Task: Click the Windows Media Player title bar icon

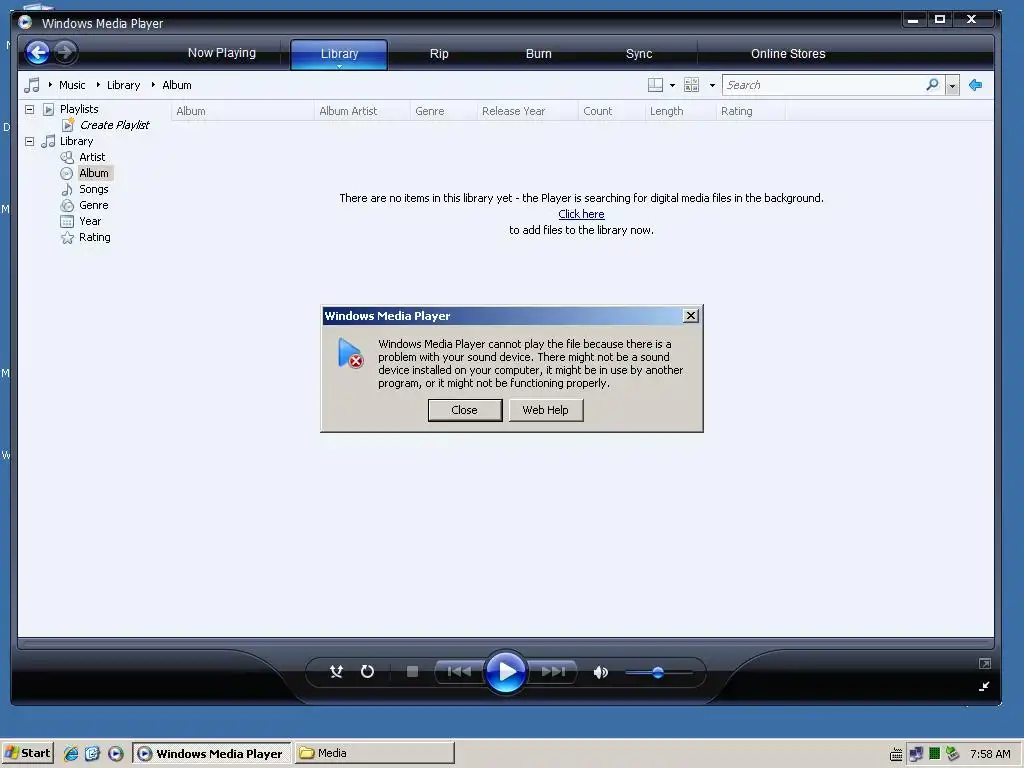Action: (x=25, y=23)
